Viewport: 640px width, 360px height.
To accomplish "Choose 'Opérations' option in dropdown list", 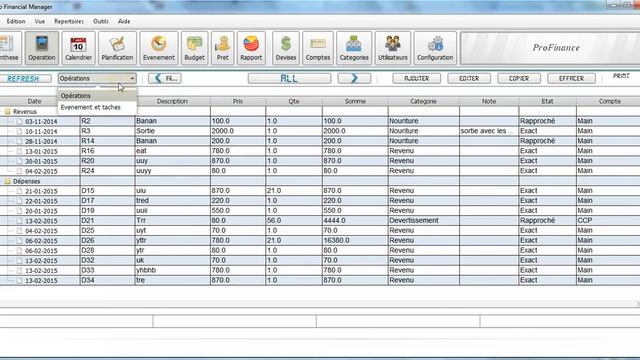I will click(x=97, y=96).
